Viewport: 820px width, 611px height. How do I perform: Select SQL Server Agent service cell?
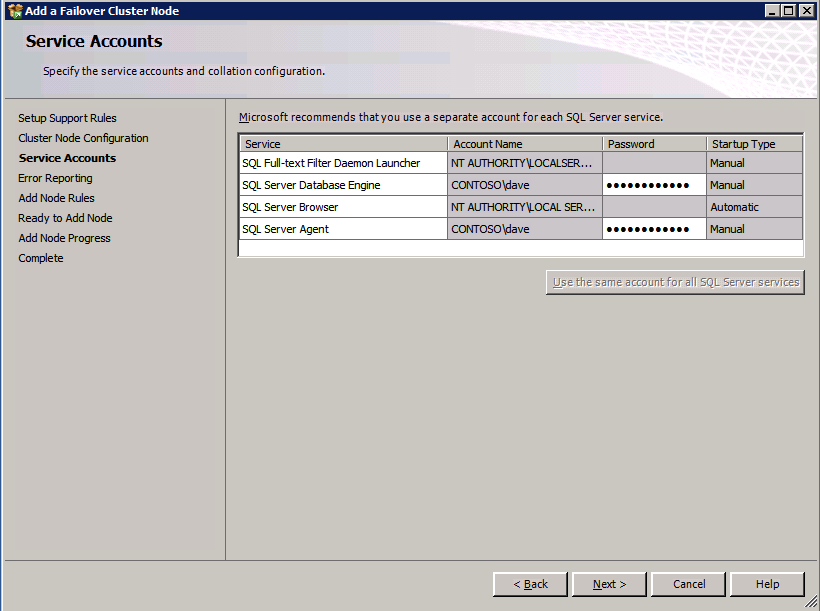point(344,229)
